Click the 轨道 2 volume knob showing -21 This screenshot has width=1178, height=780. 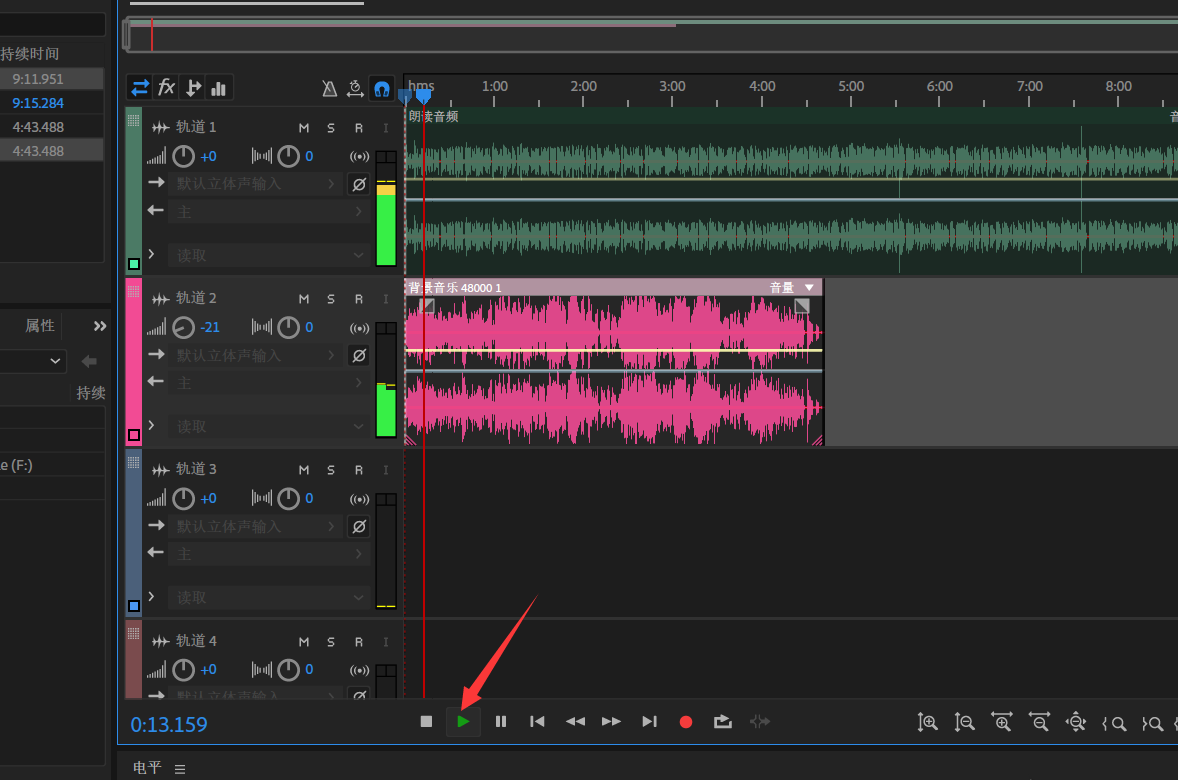[184, 328]
